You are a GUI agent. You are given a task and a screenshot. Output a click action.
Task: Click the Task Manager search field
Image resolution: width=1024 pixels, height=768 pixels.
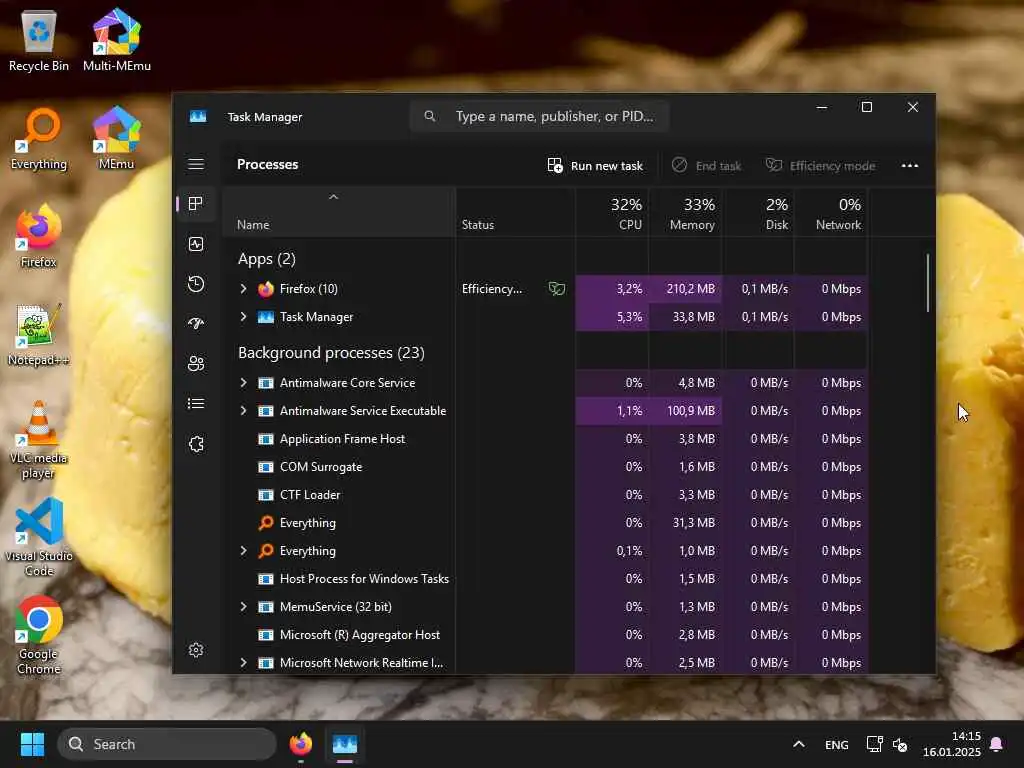(539, 116)
